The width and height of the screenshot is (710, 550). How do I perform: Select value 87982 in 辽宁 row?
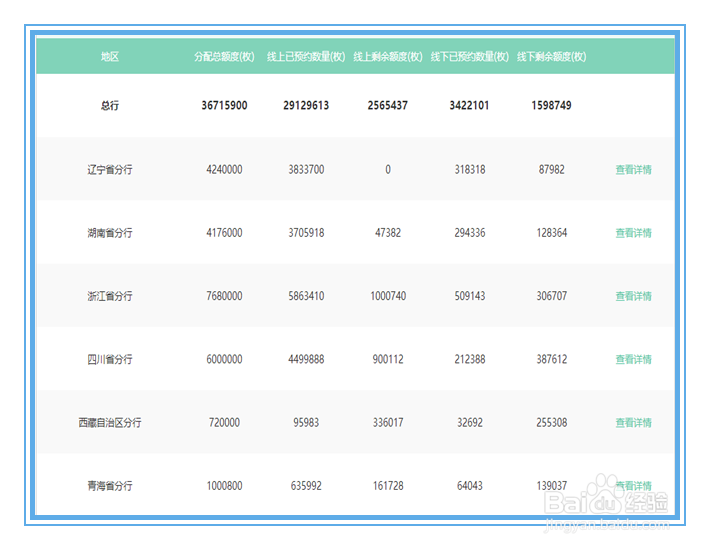pos(552,170)
